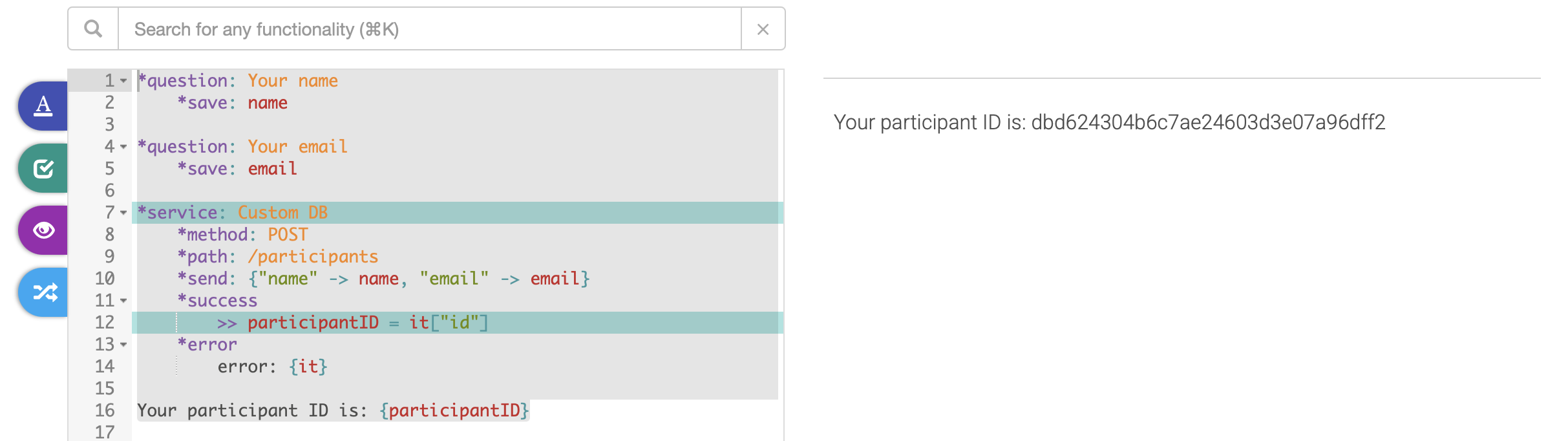Click the /participants path text in editor
The image size is (1568, 441).
[313, 257]
